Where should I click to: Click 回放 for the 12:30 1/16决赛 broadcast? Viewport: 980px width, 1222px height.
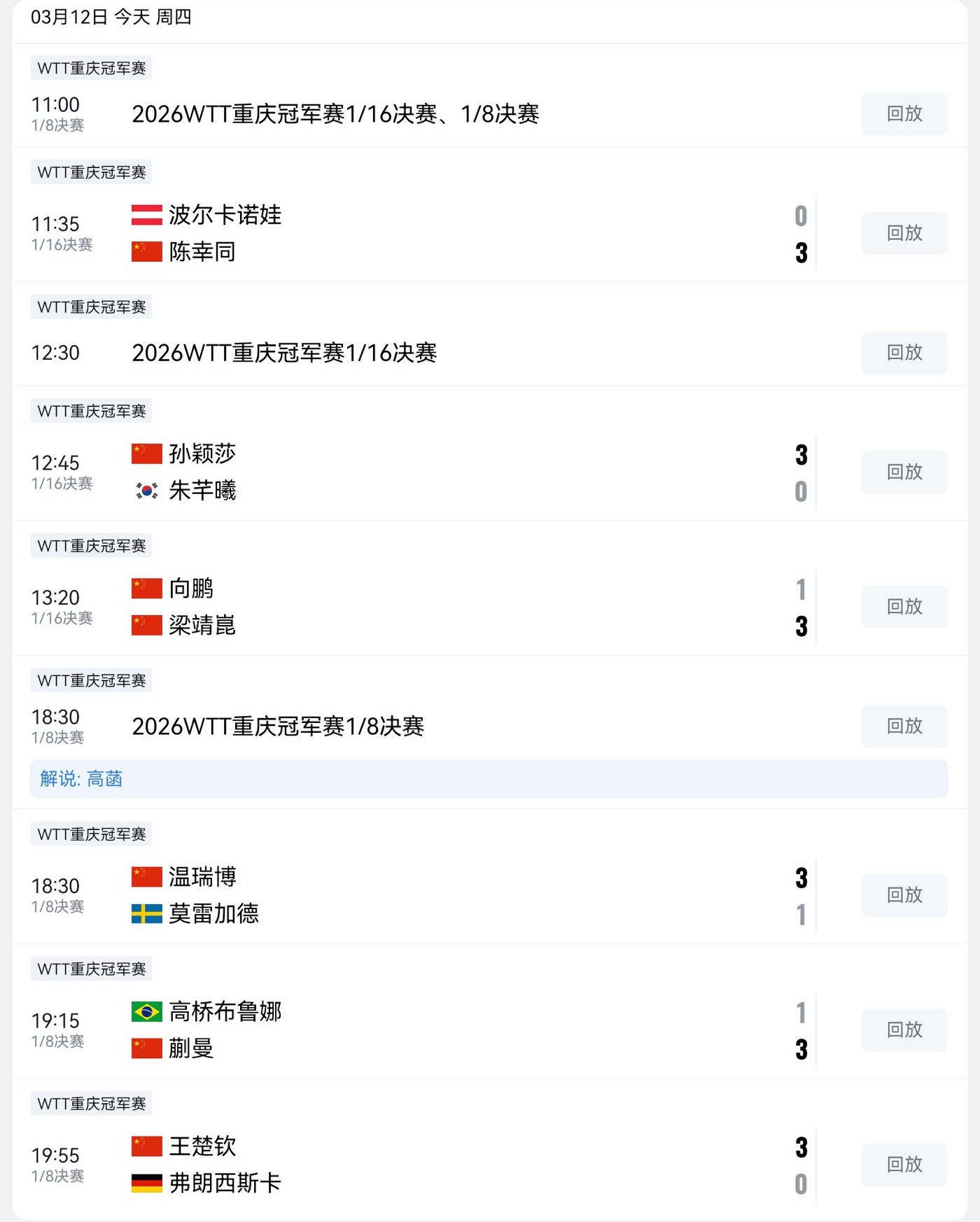(x=904, y=352)
